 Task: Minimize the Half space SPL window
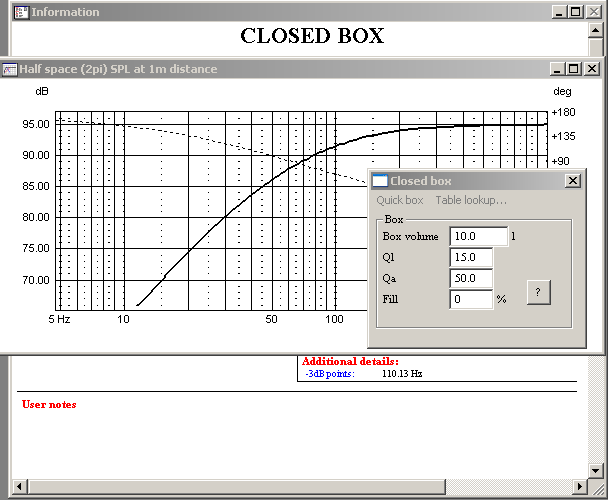(x=557, y=69)
